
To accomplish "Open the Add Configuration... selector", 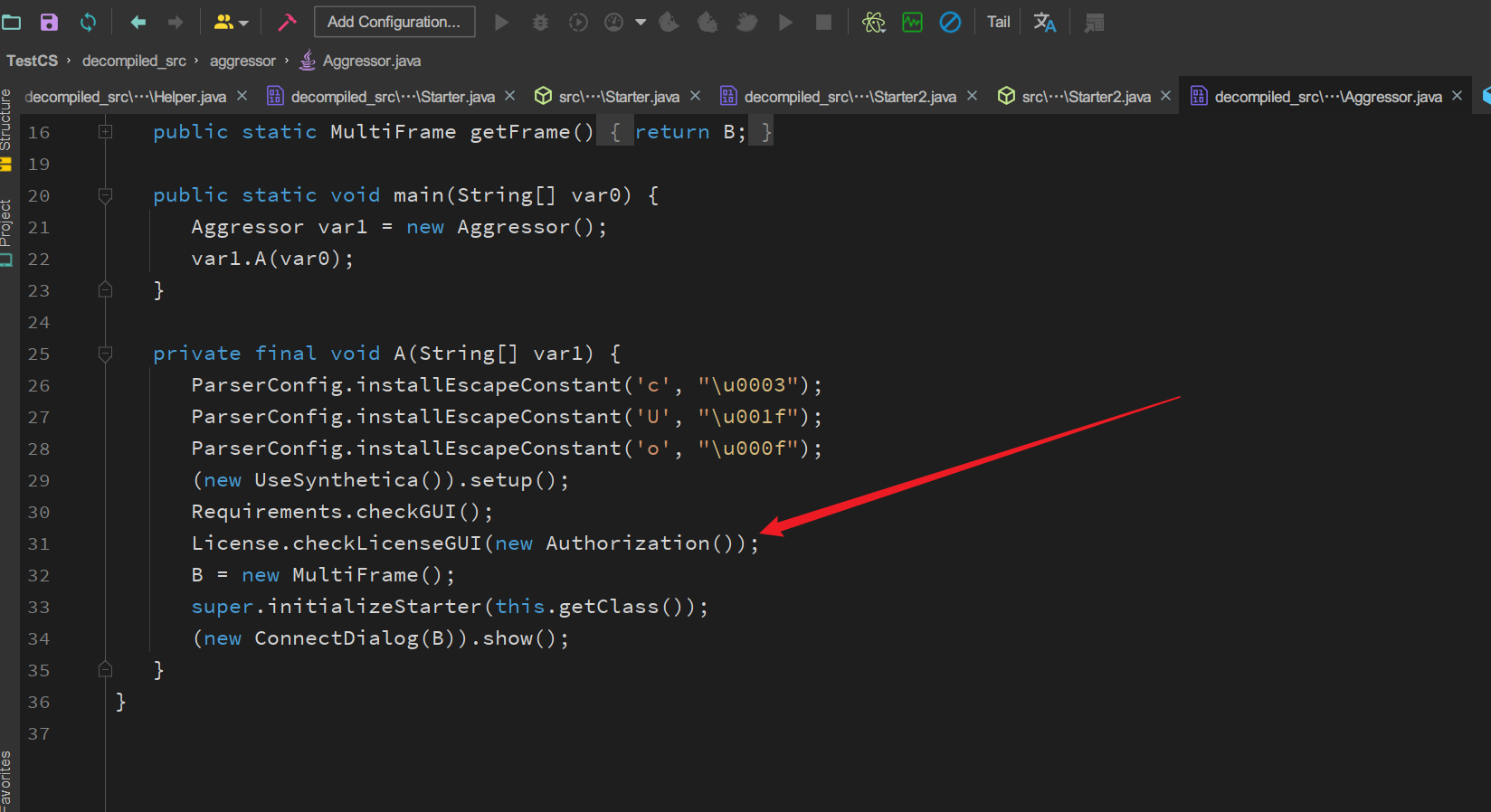I will click(394, 22).
